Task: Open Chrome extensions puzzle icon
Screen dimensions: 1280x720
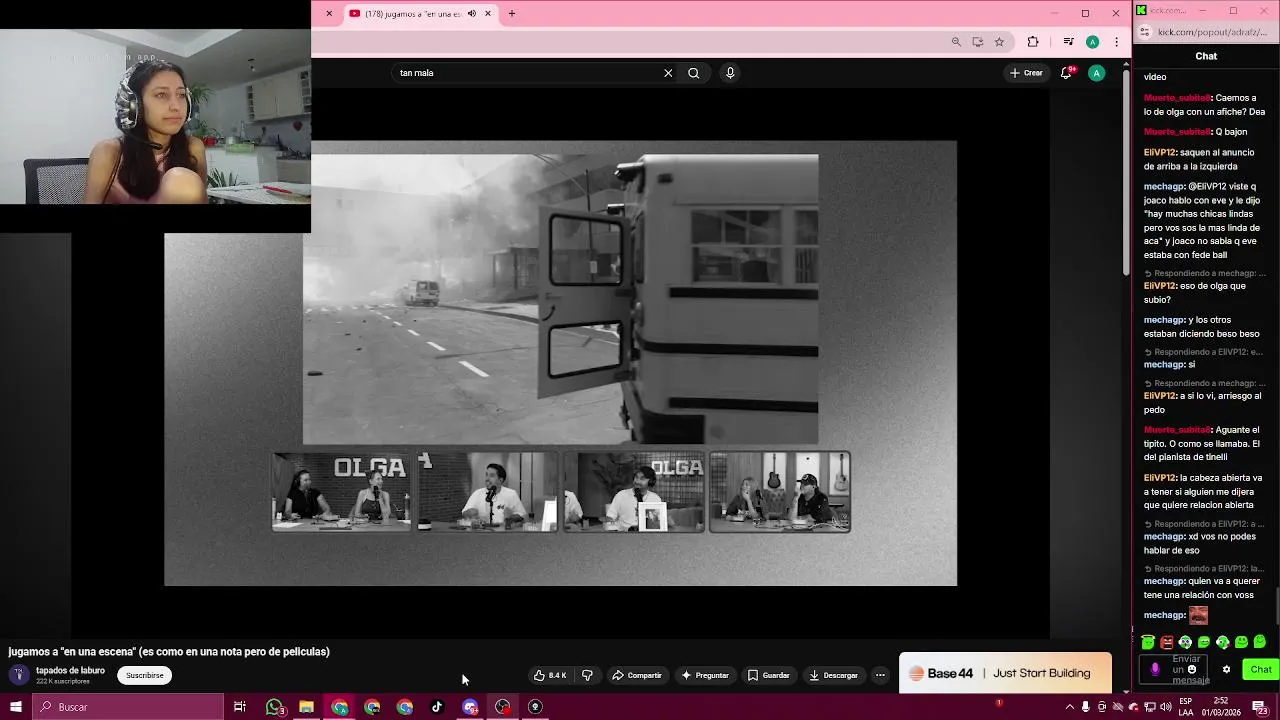Action: click(1033, 42)
